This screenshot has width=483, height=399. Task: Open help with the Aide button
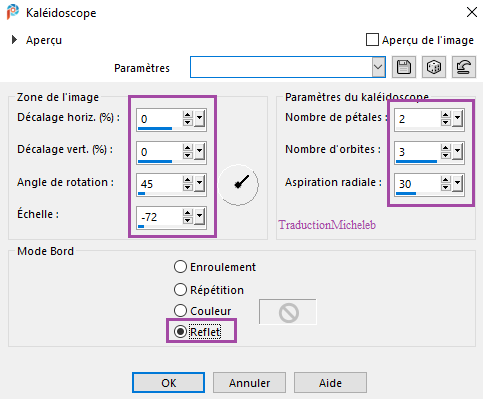330,383
